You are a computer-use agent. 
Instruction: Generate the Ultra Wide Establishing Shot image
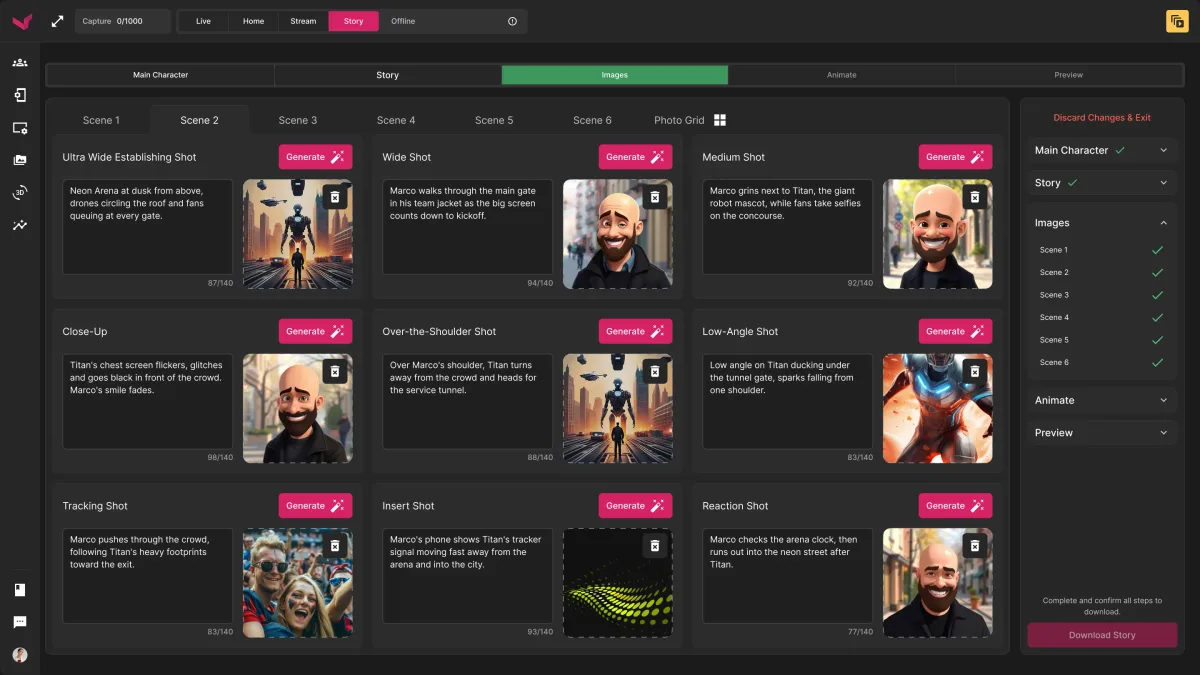tap(315, 157)
